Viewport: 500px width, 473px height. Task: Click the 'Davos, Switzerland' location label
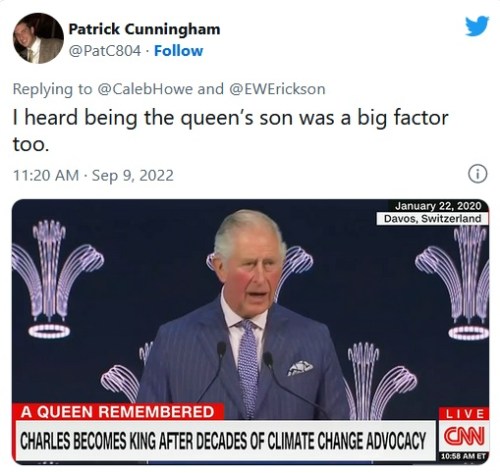point(432,219)
